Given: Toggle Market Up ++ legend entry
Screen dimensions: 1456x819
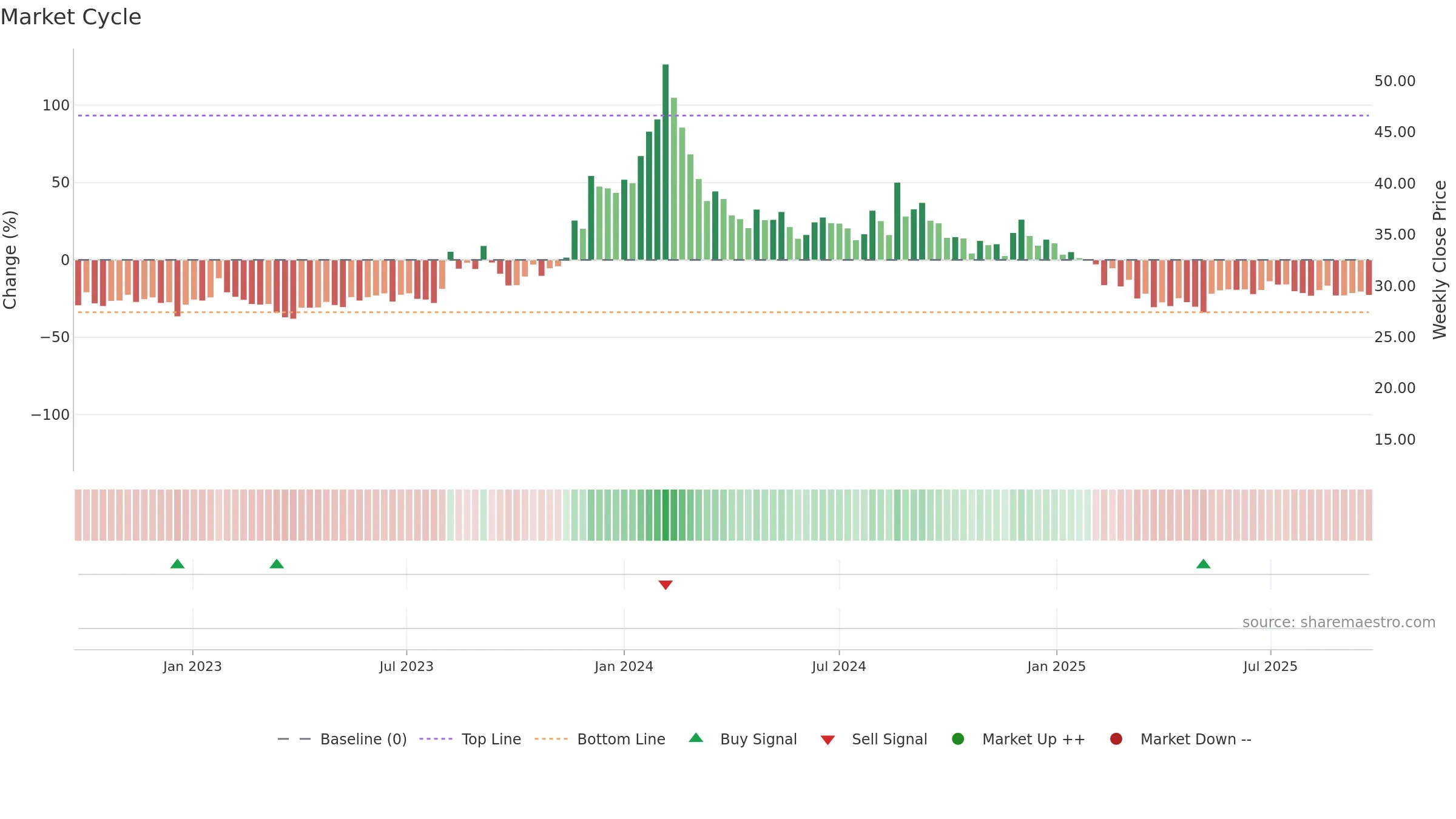Looking at the screenshot, I should tap(1019, 739).
